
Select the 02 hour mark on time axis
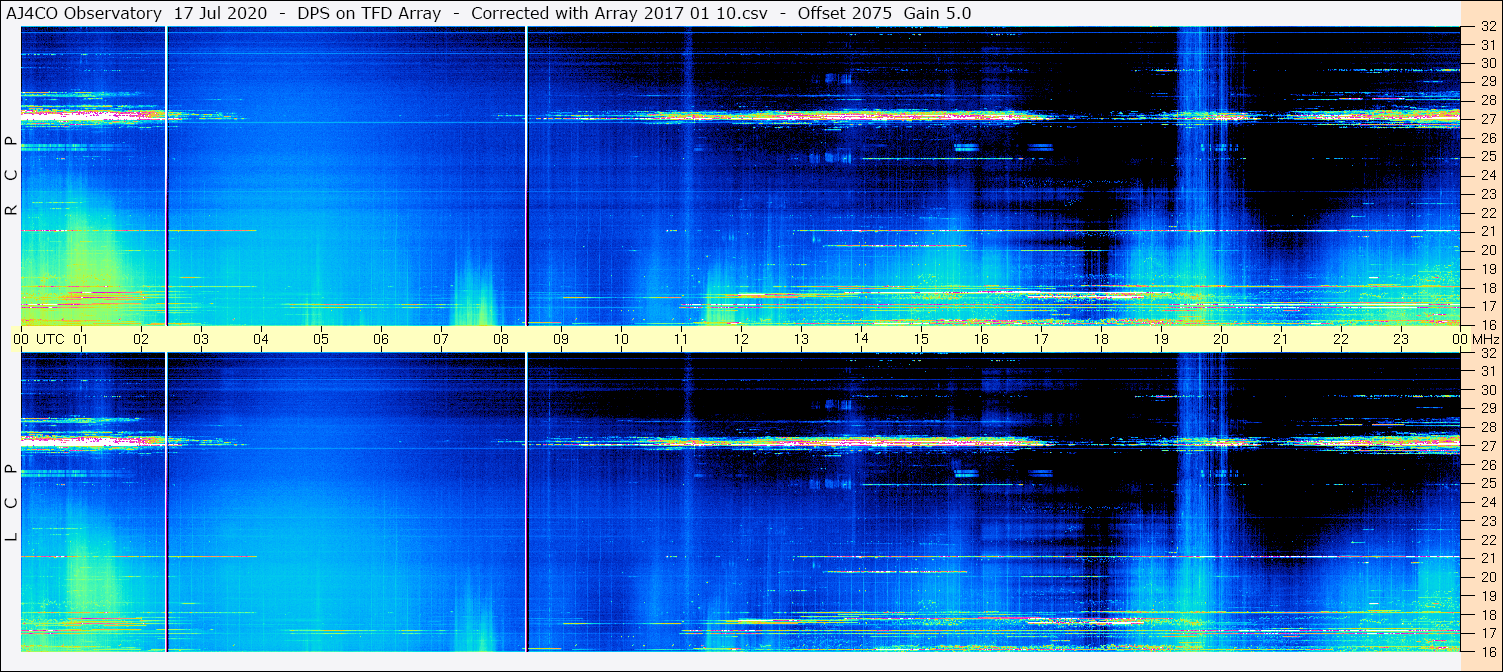tap(141, 339)
